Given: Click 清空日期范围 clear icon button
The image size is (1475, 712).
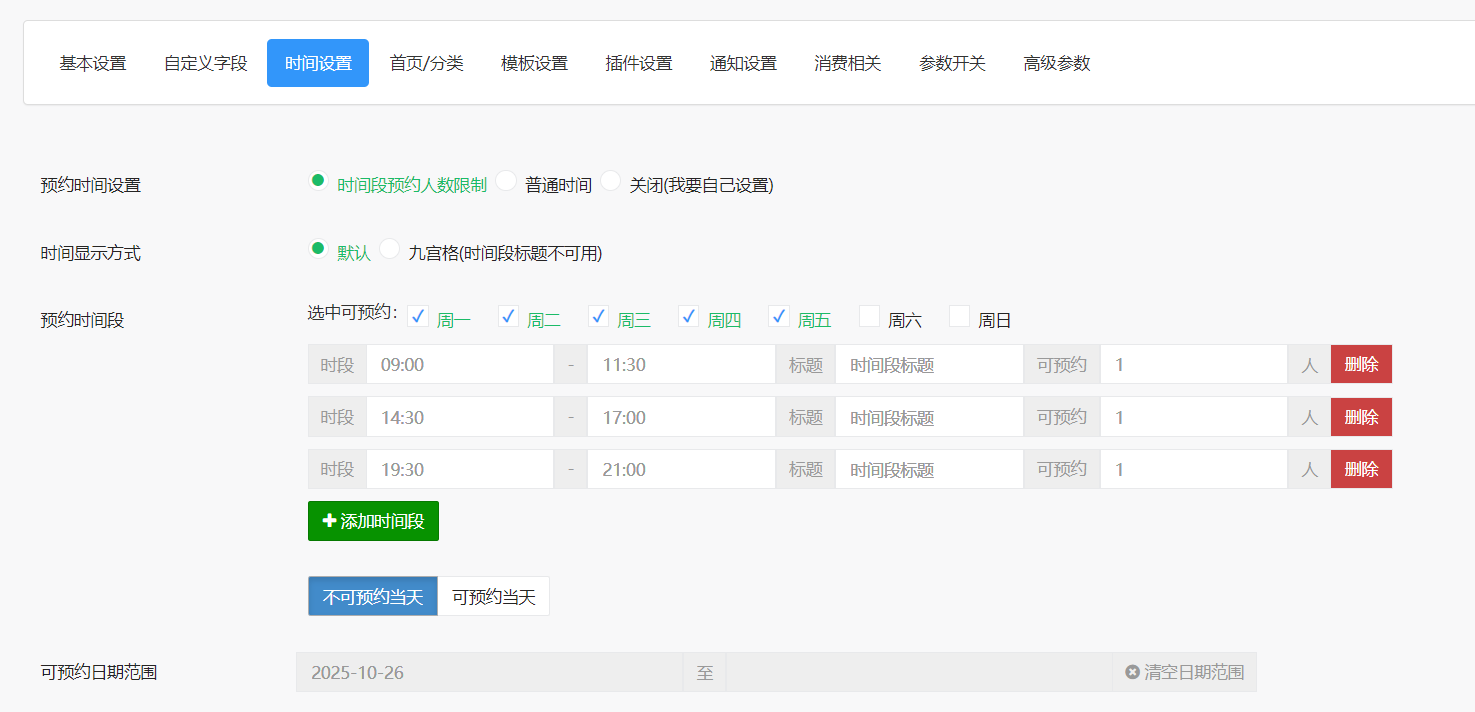Looking at the screenshot, I should [1184, 672].
